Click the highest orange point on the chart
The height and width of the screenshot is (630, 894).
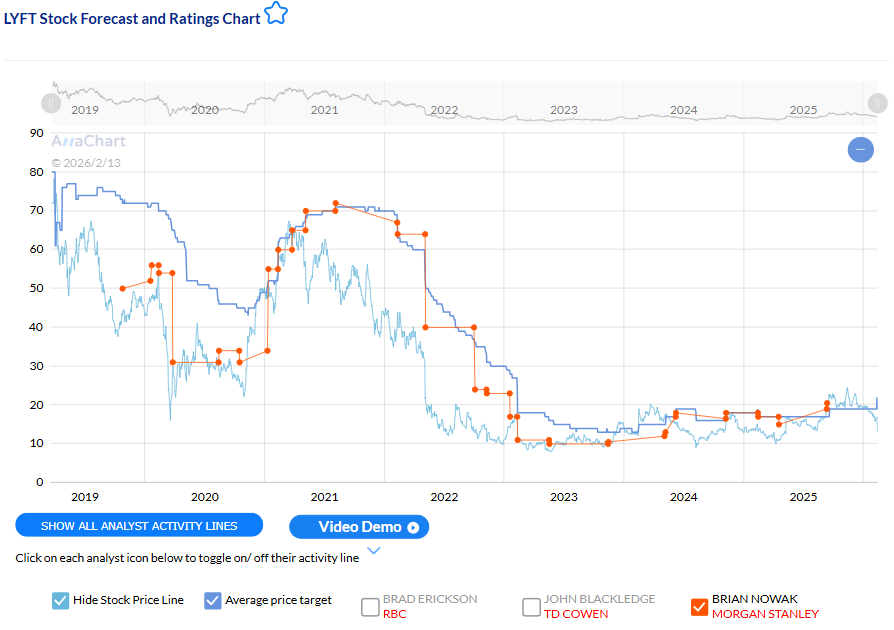(x=336, y=203)
